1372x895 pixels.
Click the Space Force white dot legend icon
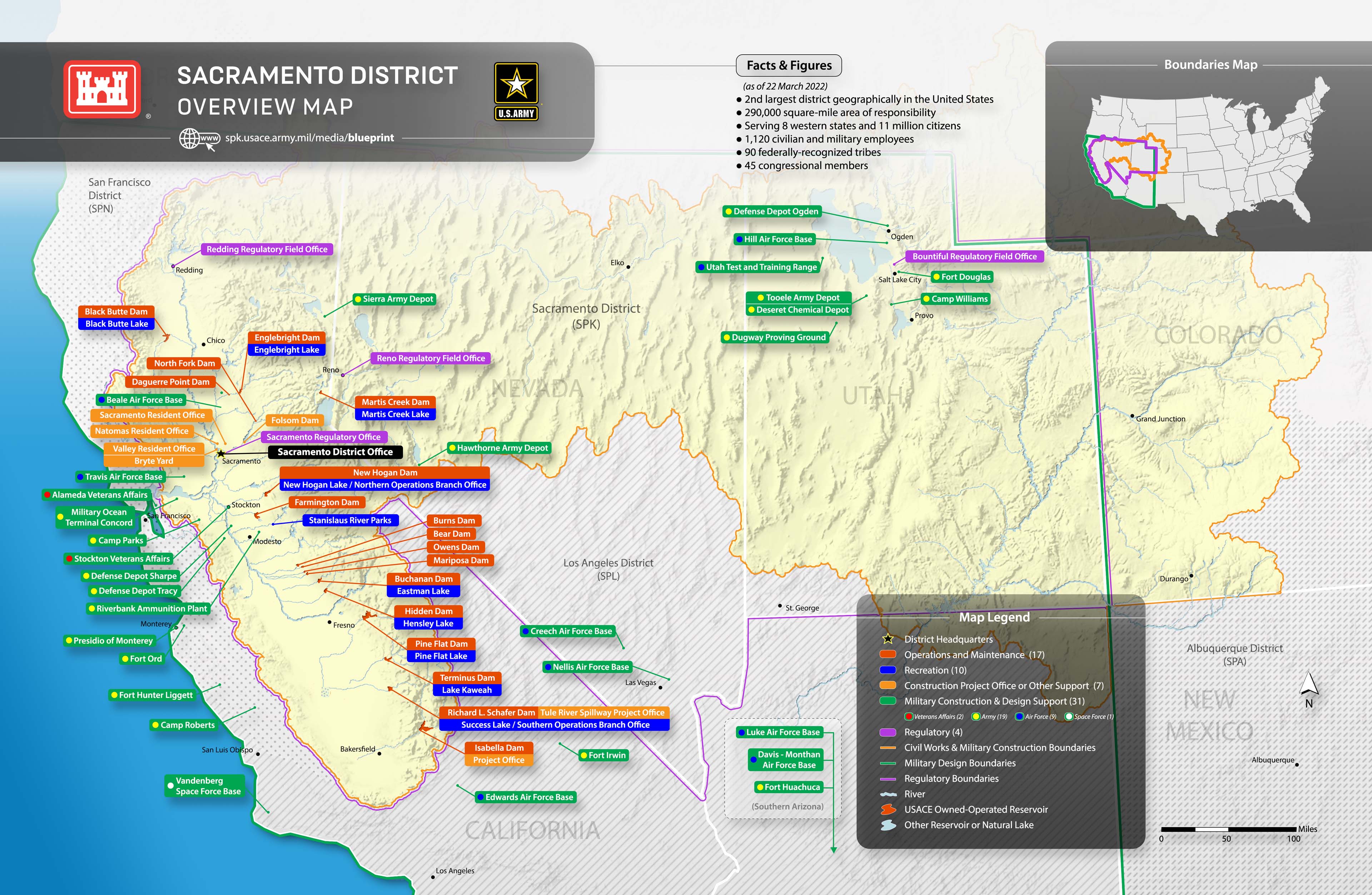pyautogui.click(x=1069, y=717)
